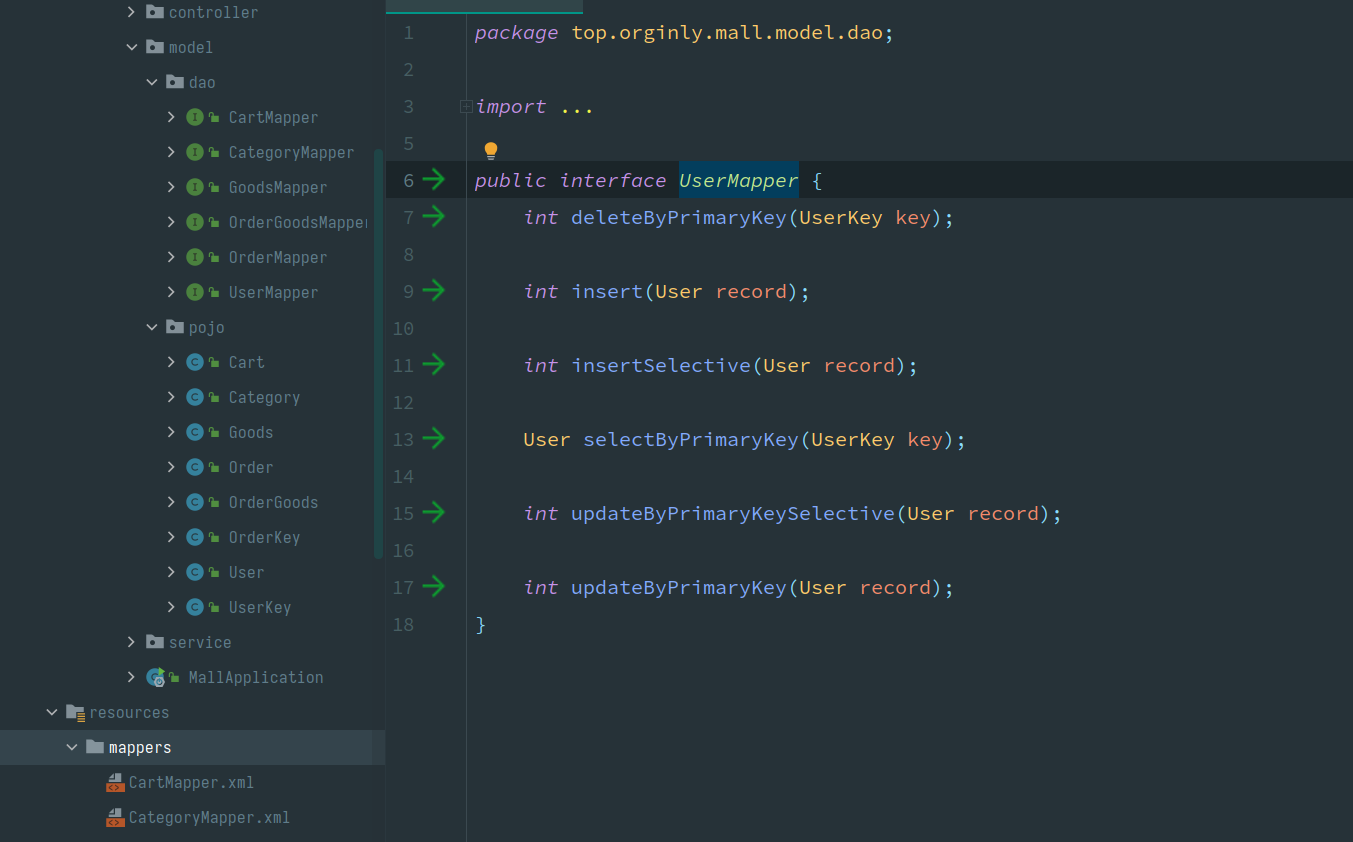
Task: Click the resources folder icon
Action: [x=75, y=712]
